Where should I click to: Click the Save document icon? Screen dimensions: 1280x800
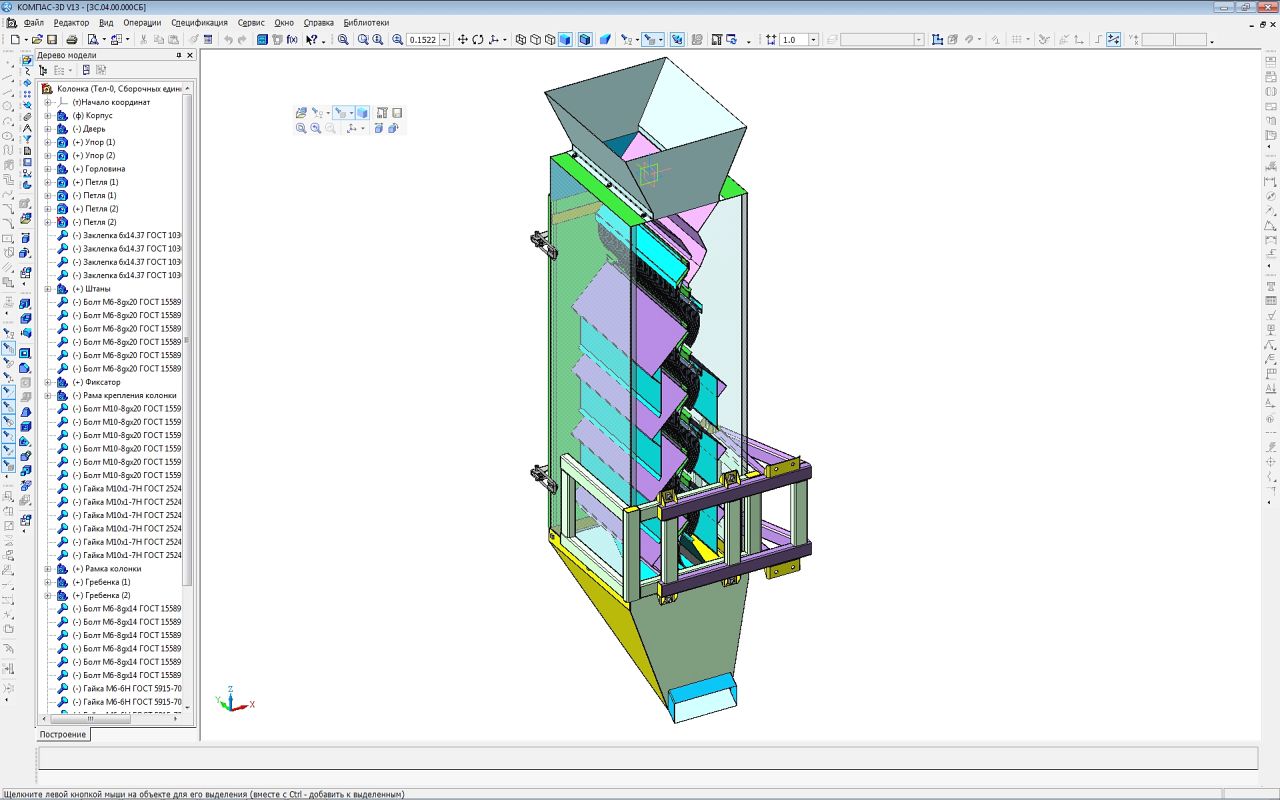pyautogui.click(x=52, y=40)
